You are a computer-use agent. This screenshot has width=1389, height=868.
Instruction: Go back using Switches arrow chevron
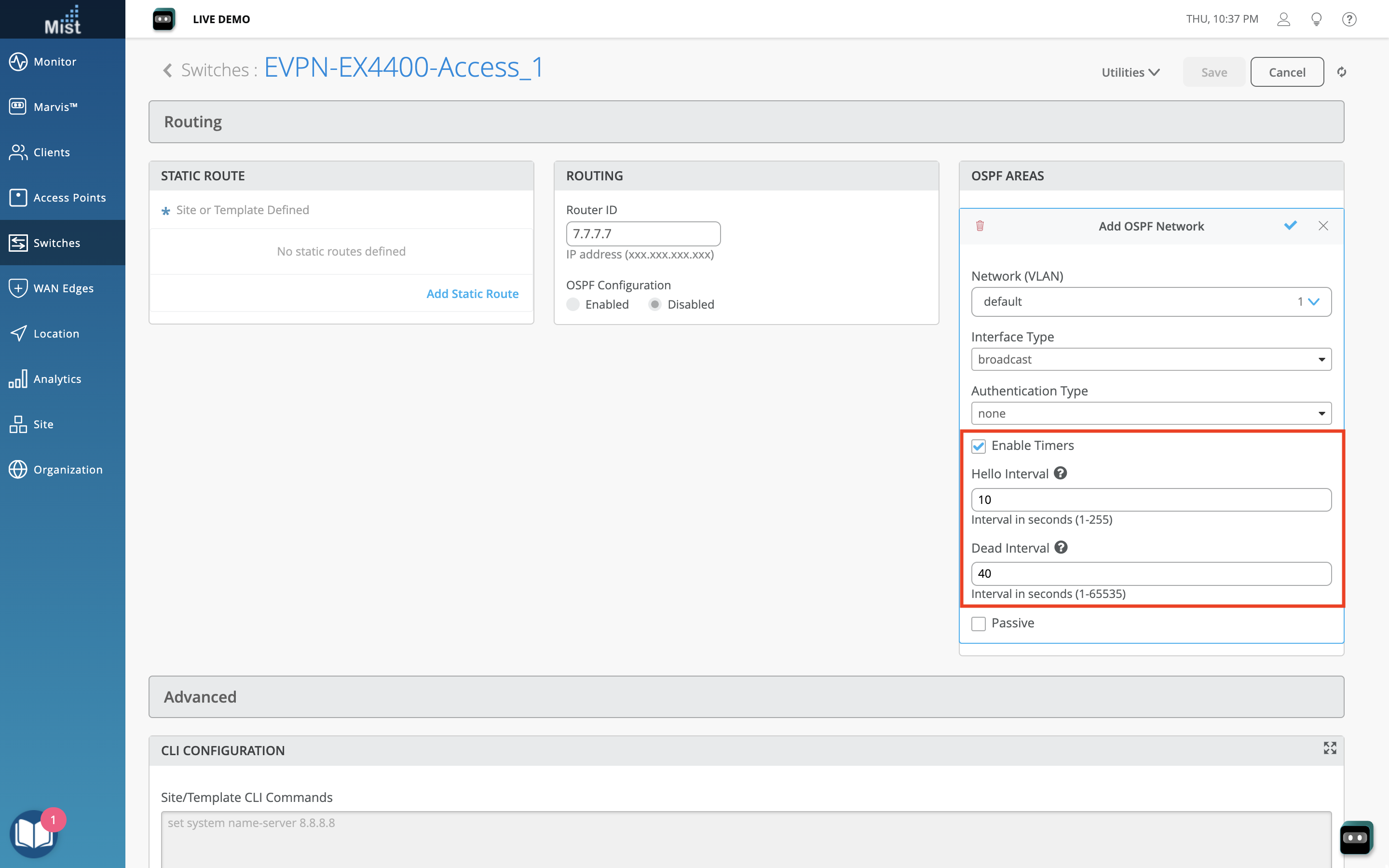168,70
